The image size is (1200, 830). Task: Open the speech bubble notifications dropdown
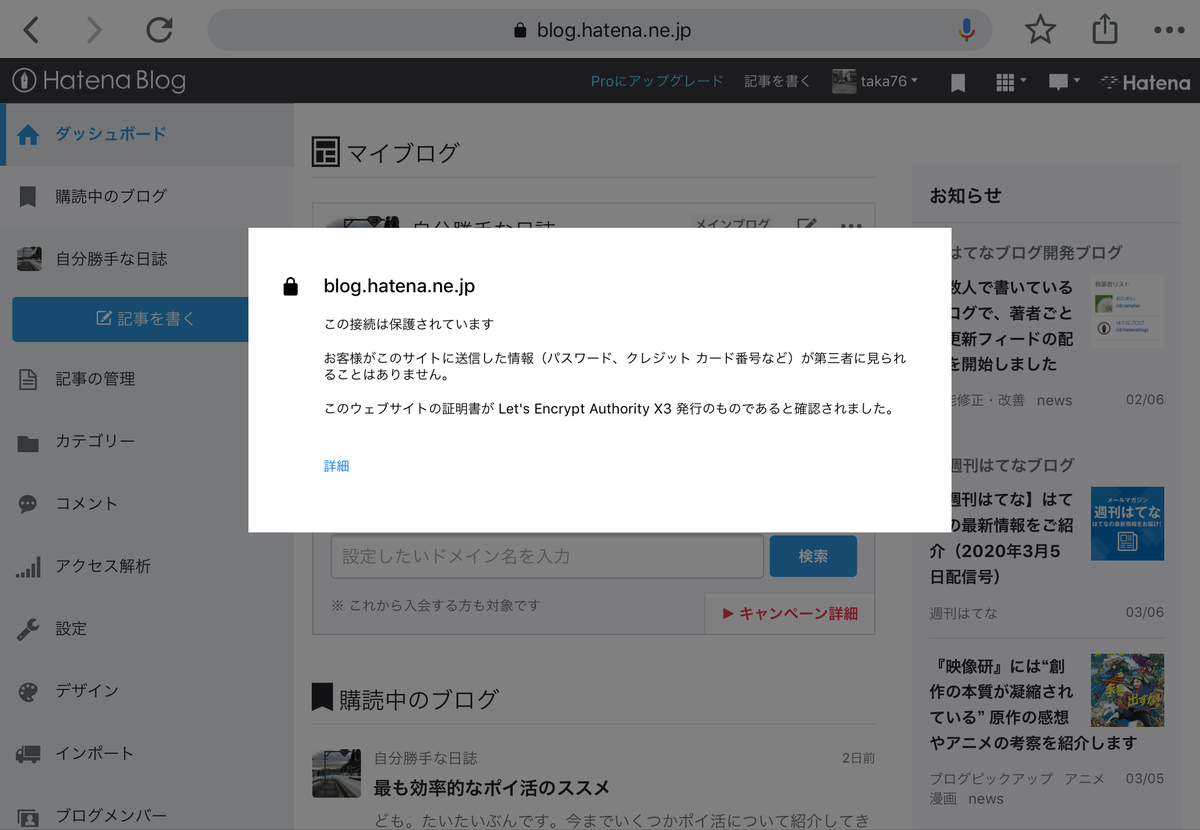1063,82
